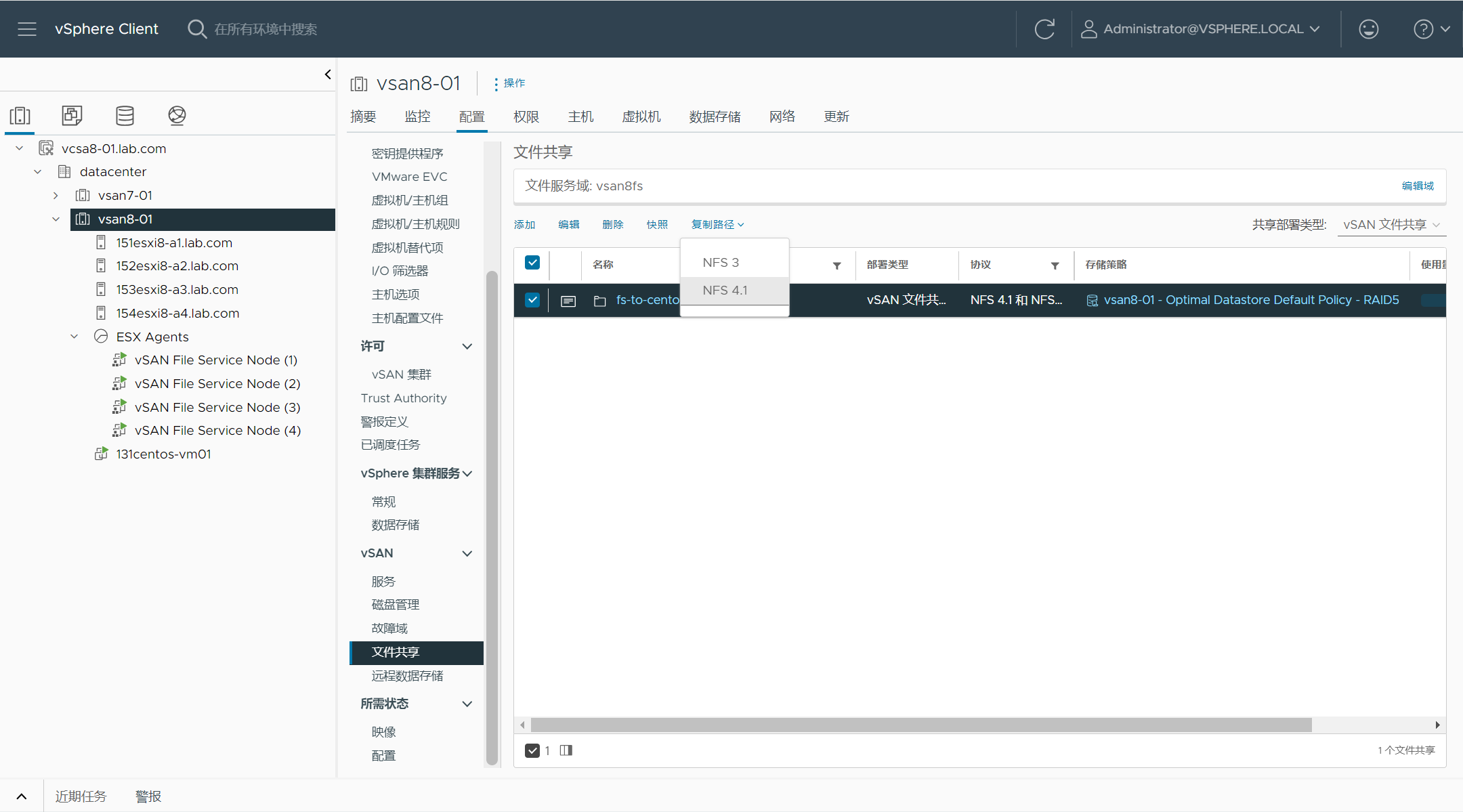Select vSAN File Service Node (1) VM
The width and height of the screenshot is (1463, 812).
click(215, 360)
